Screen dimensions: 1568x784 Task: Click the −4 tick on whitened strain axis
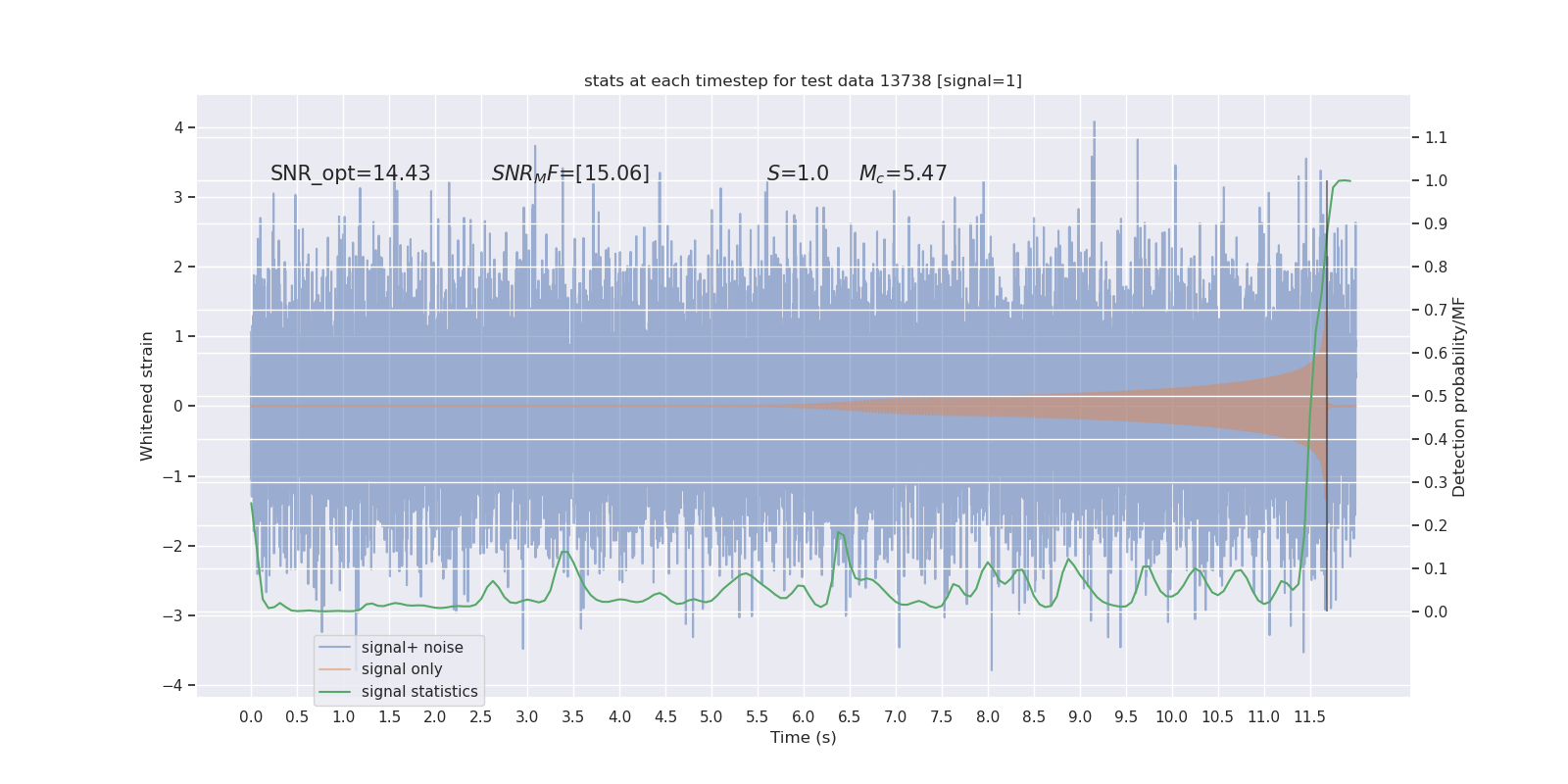pos(176,685)
